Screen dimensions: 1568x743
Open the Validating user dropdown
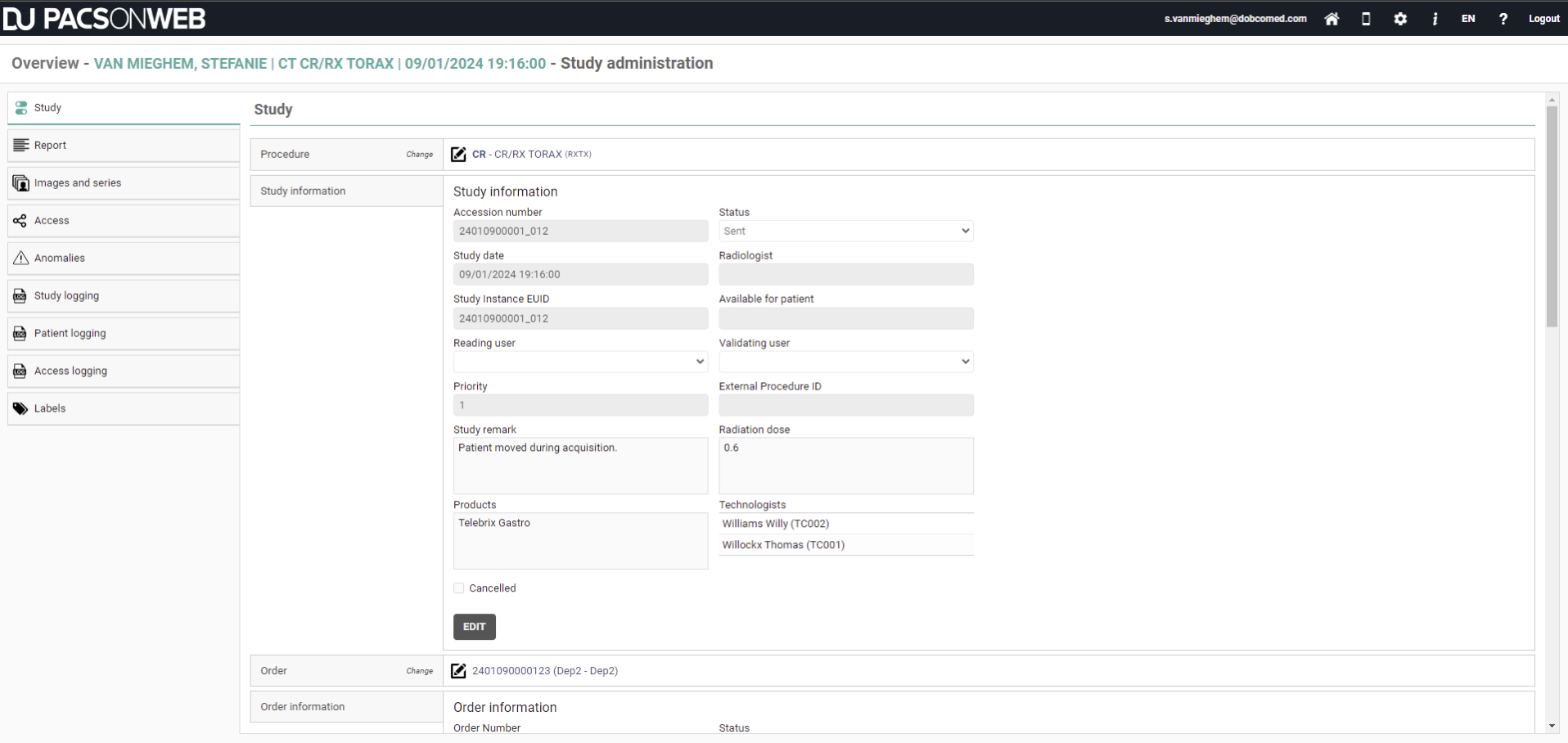click(x=846, y=362)
